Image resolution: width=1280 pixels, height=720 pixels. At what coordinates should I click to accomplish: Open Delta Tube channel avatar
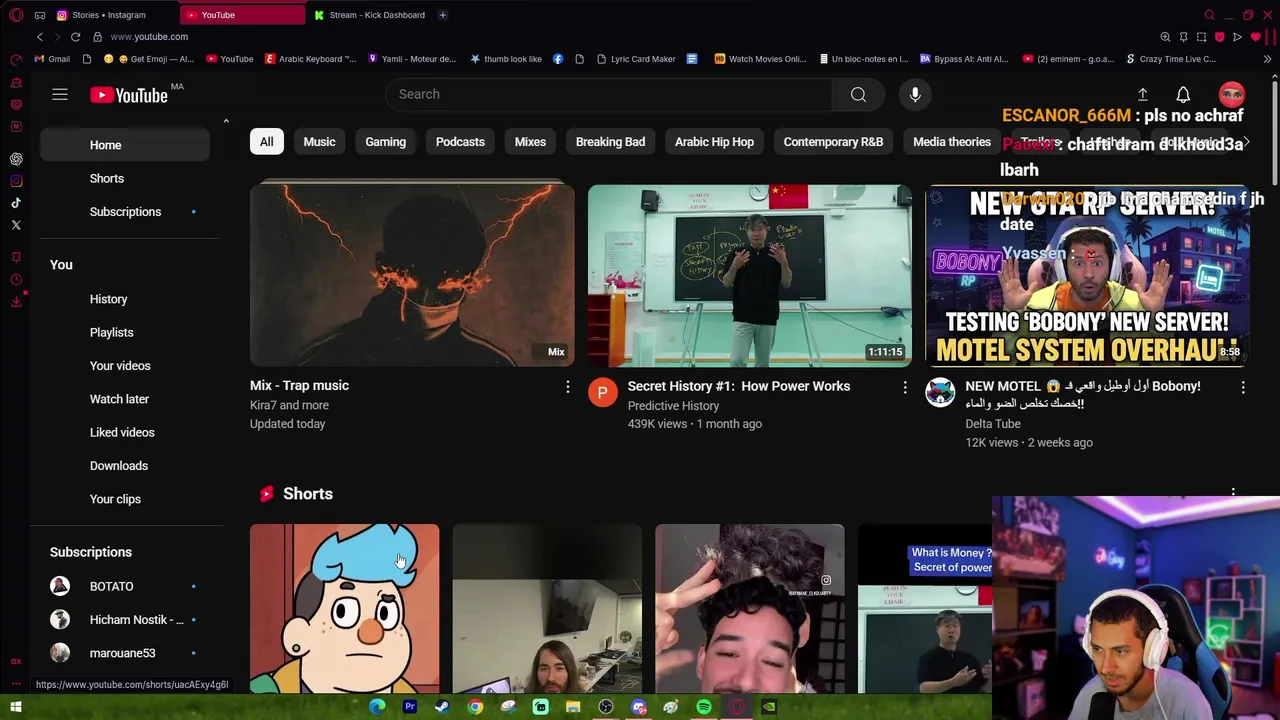click(940, 393)
